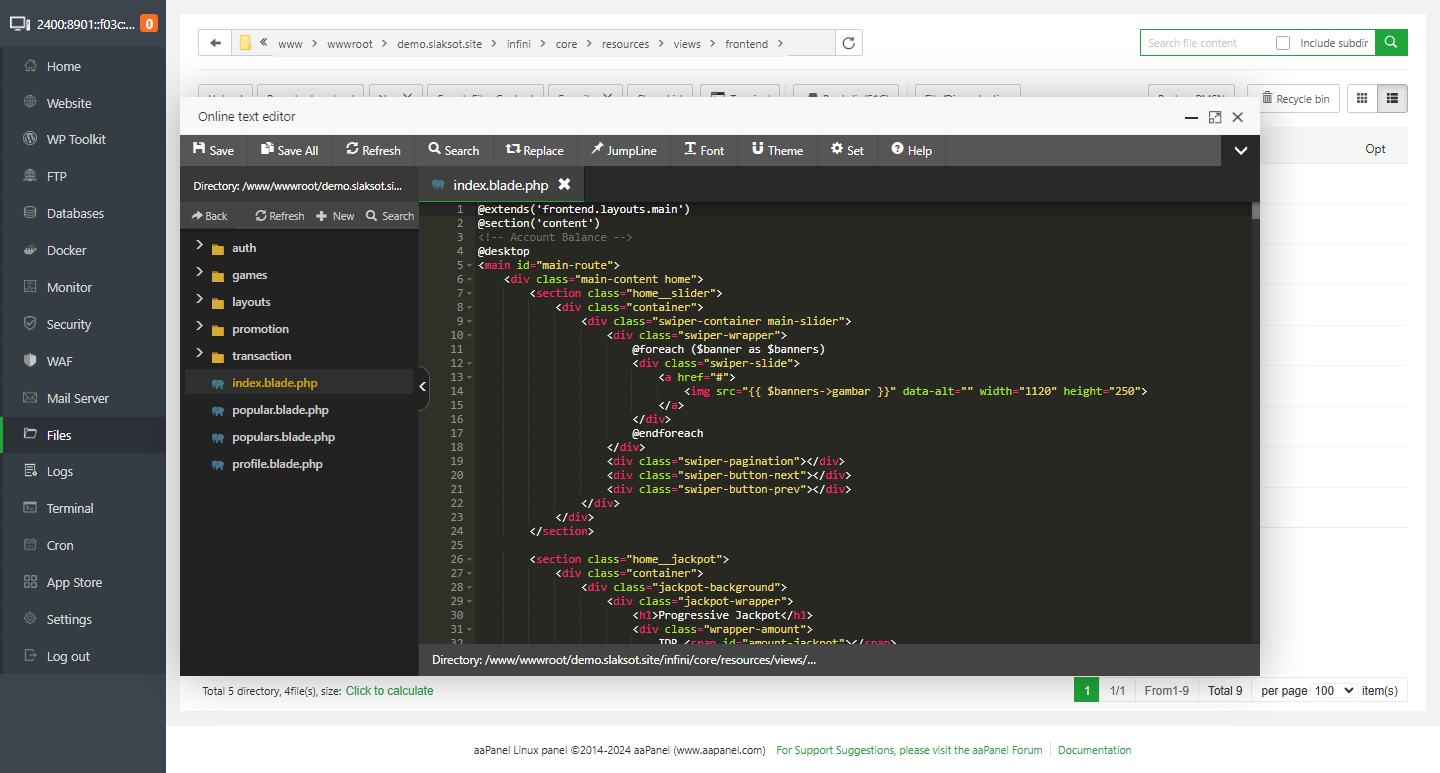Viewport: 1440px width, 773px height.
Task: Open the JumpLine tool
Action: click(624, 150)
